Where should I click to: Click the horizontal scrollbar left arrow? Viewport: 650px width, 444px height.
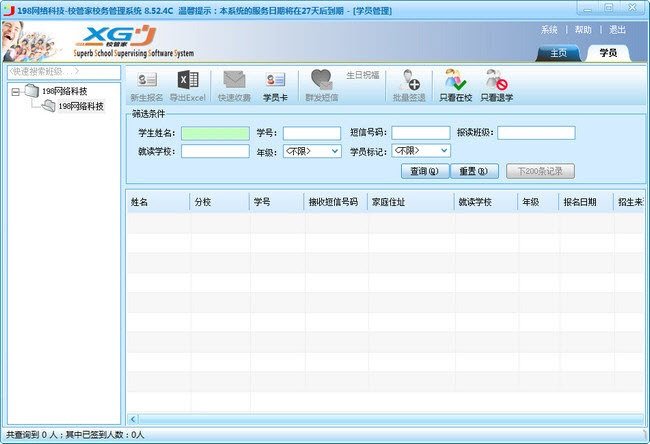click(133, 419)
